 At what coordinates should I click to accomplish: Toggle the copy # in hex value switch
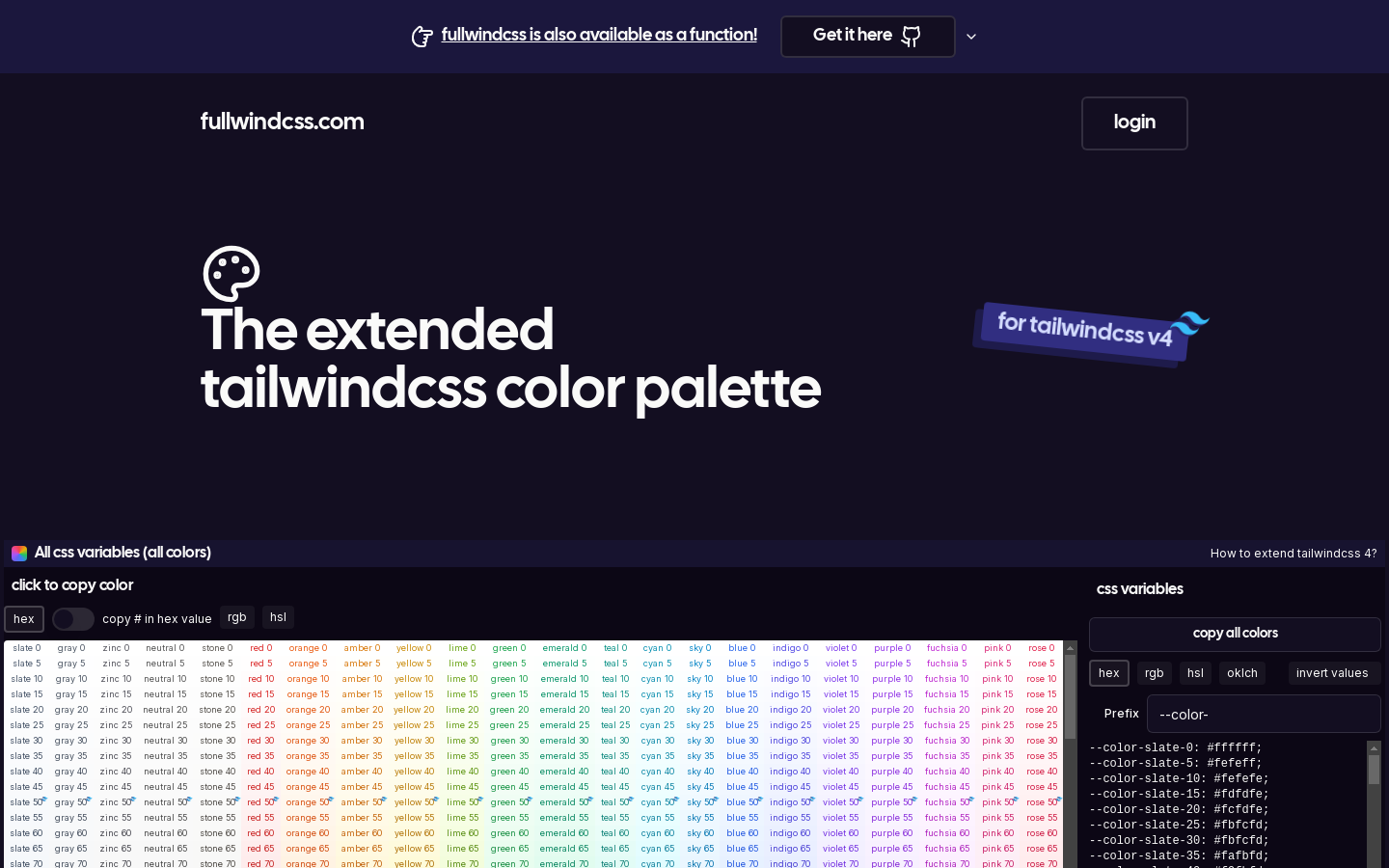point(73,618)
